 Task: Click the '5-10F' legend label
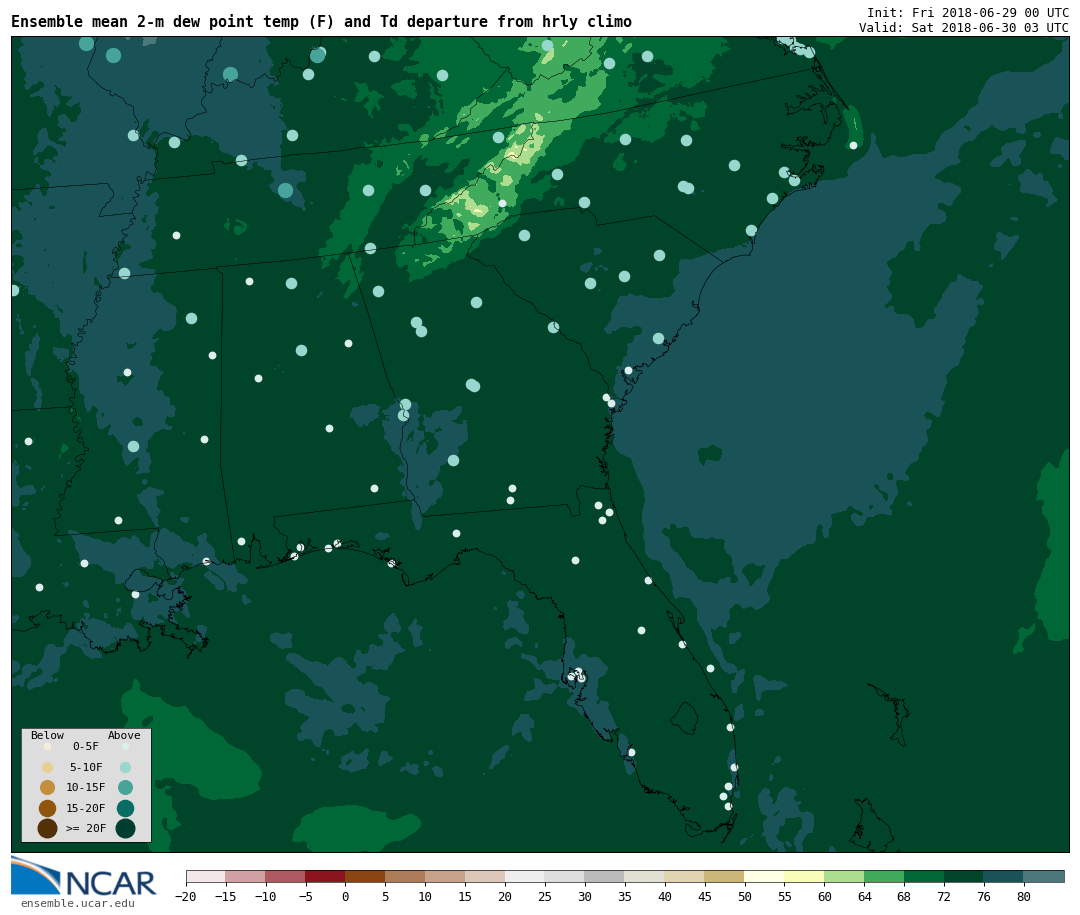click(x=86, y=767)
